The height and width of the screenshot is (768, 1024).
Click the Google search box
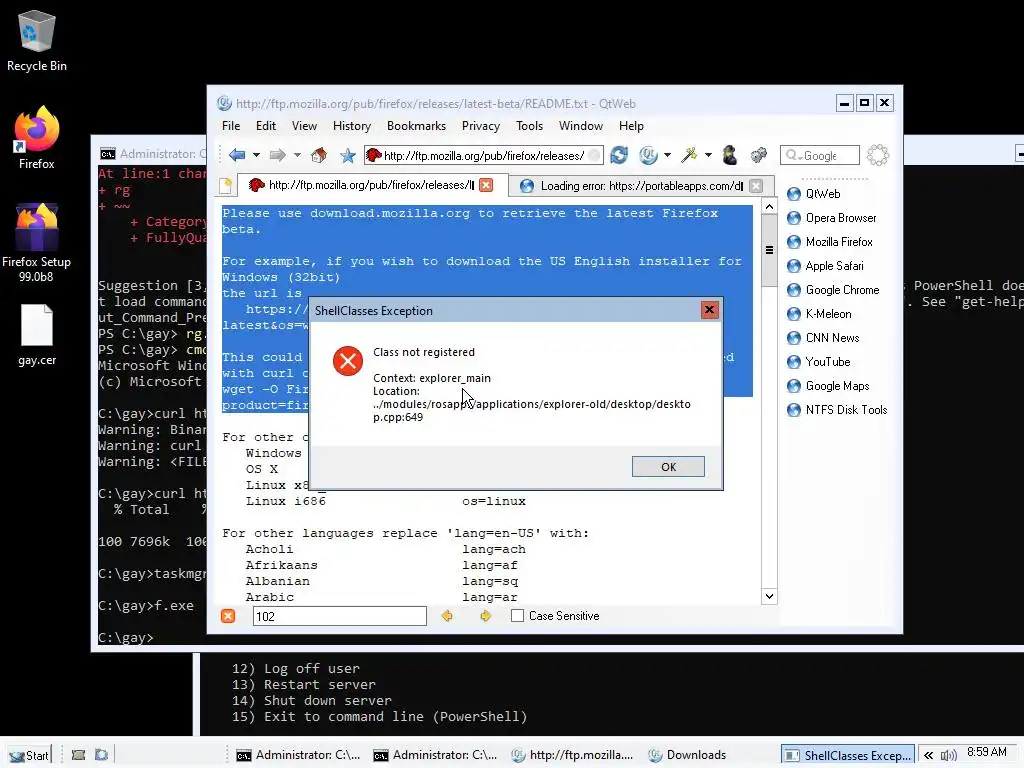pos(820,155)
